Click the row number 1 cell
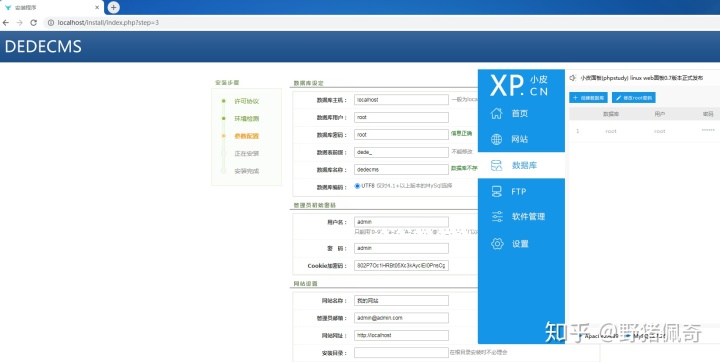 coord(578,131)
